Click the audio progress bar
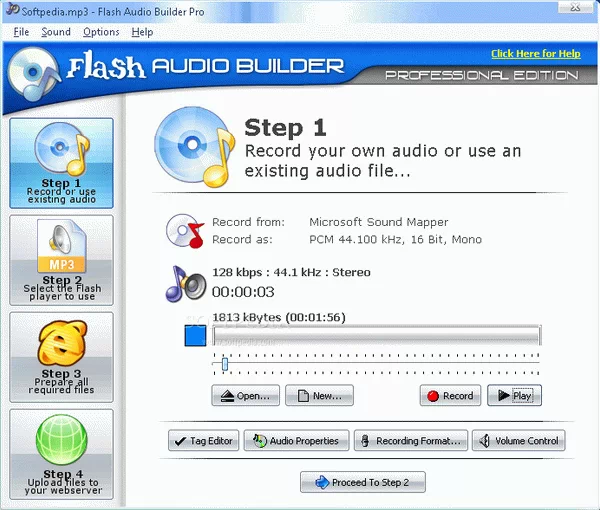600x510 pixels. click(x=377, y=336)
